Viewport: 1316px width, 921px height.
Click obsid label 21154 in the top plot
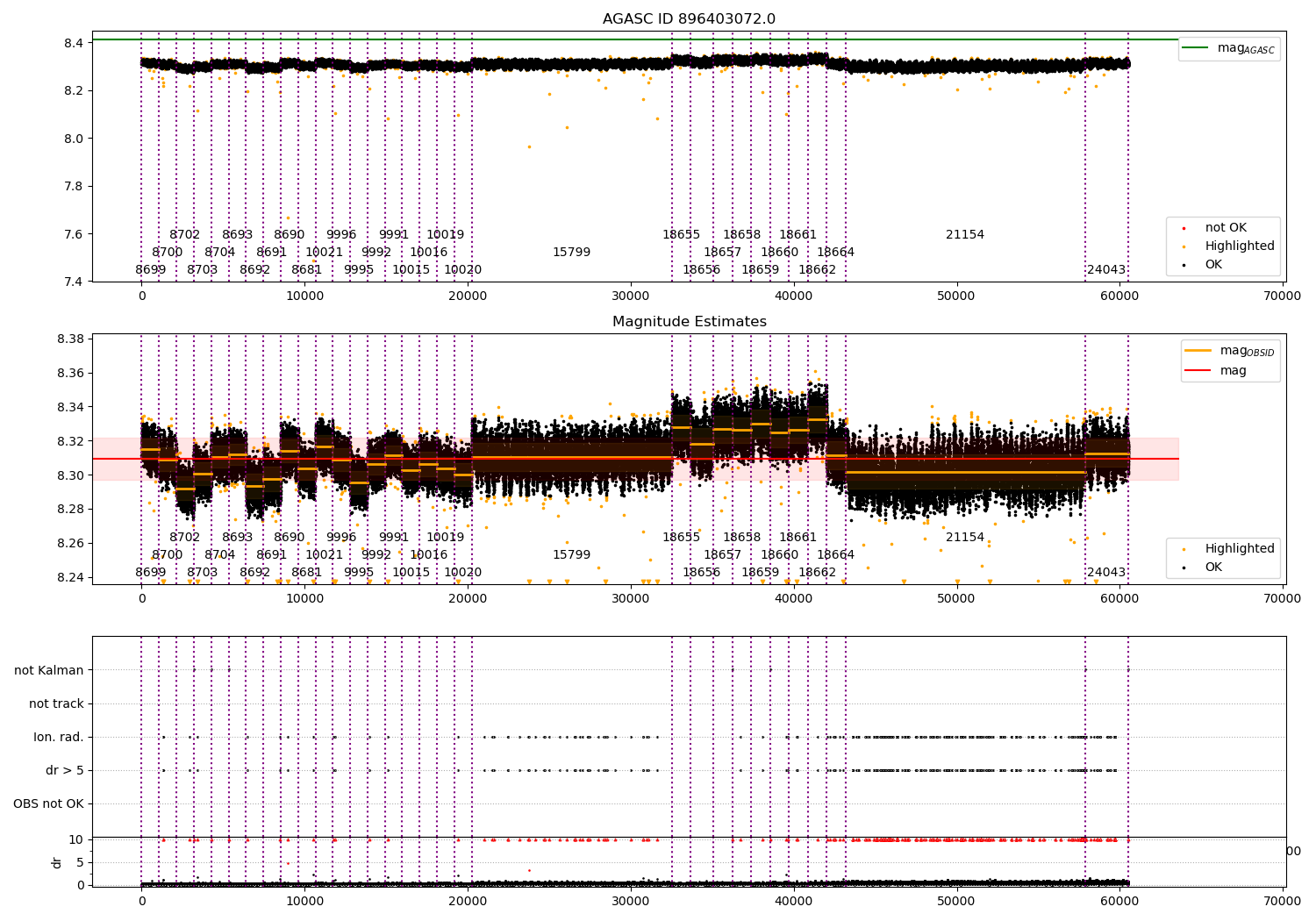coord(965,235)
